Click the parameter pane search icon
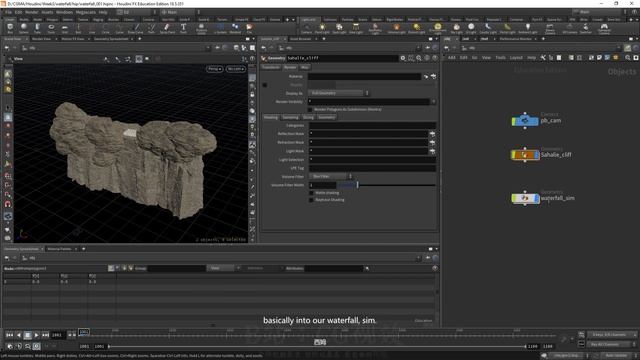 coord(419,58)
